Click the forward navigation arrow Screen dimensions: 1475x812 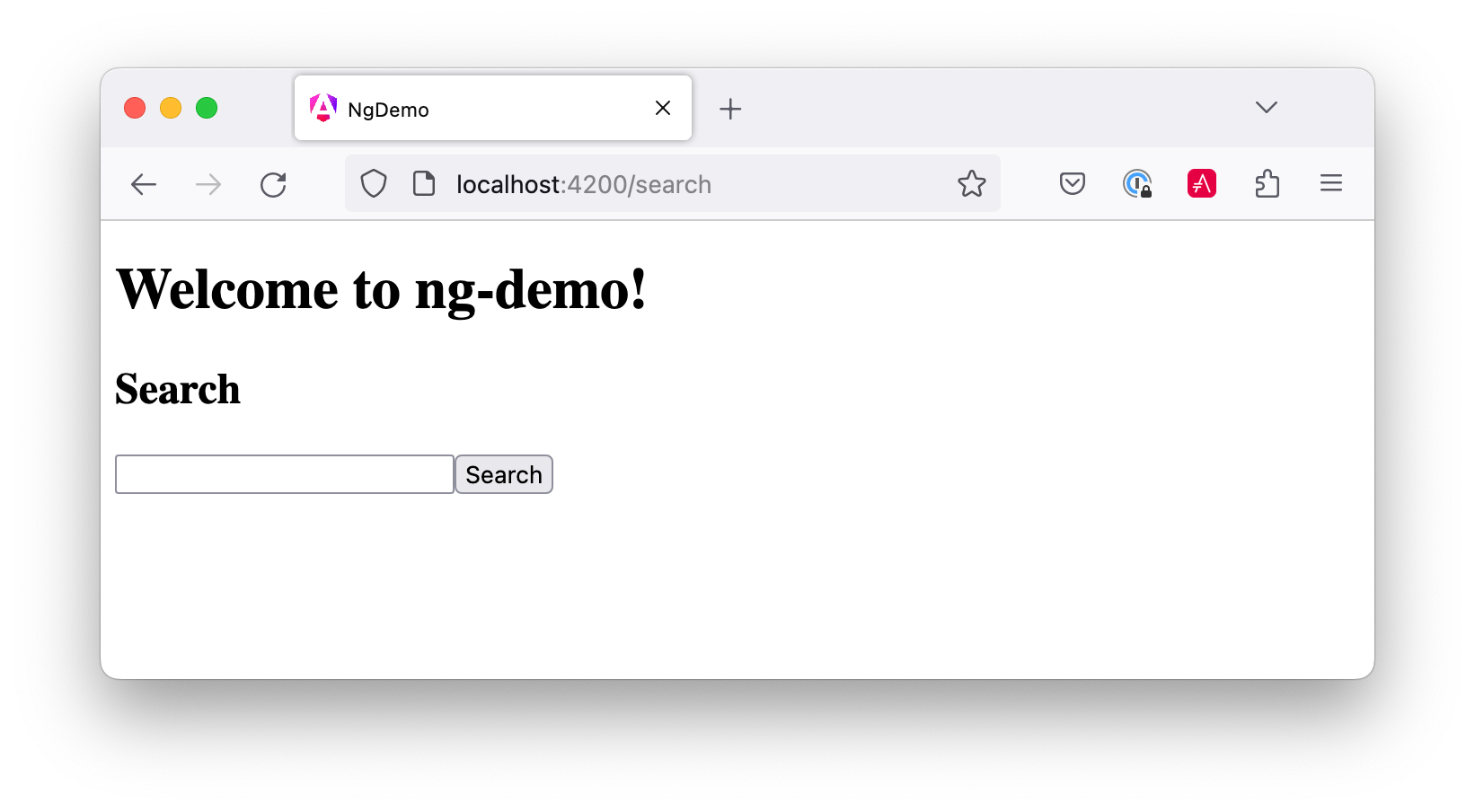[x=208, y=185]
